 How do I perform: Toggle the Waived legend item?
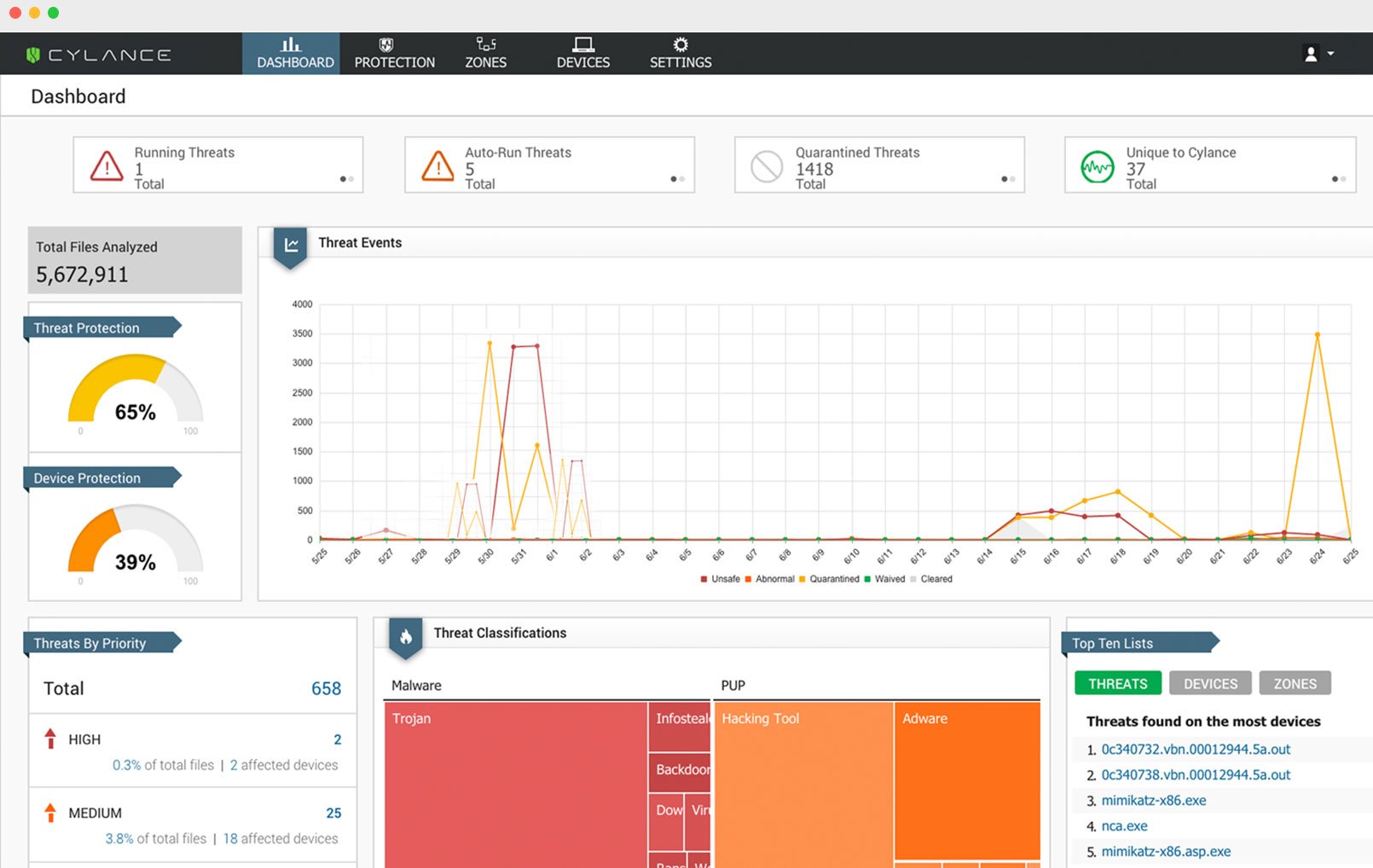coord(884,579)
